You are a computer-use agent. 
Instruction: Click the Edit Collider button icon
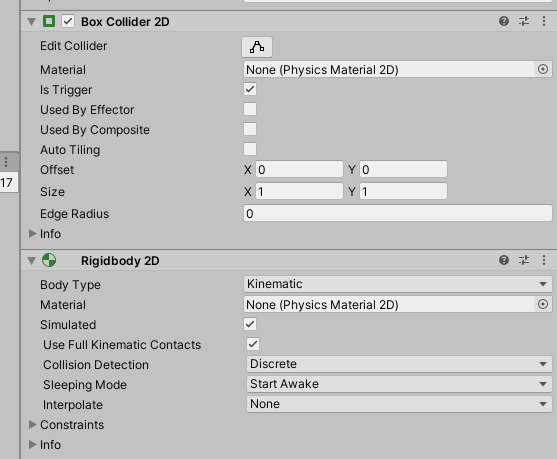(x=257, y=47)
